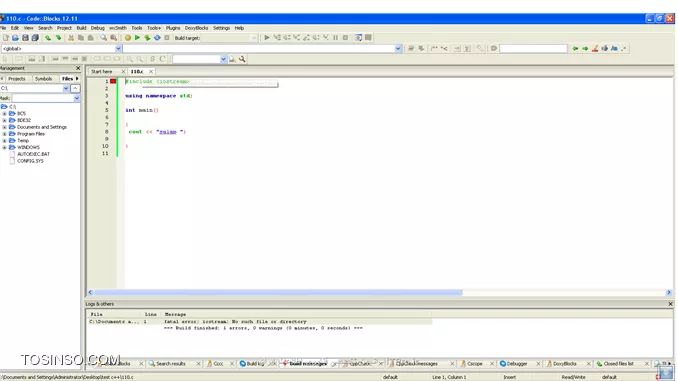Click the Cut scissors icon
Image resolution: width=678 pixels, height=381 pixels.
coord(71,38)
